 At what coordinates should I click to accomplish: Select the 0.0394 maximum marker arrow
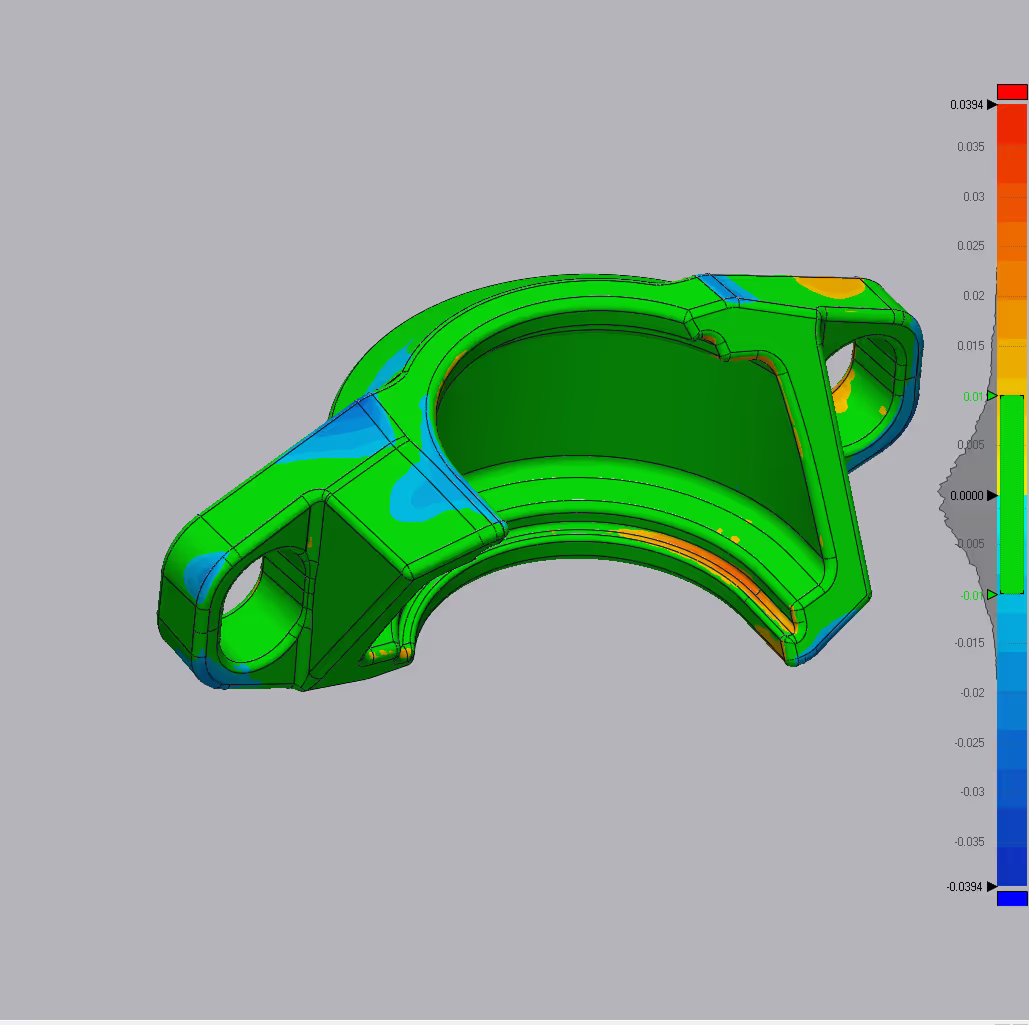[x=992, y=105]
